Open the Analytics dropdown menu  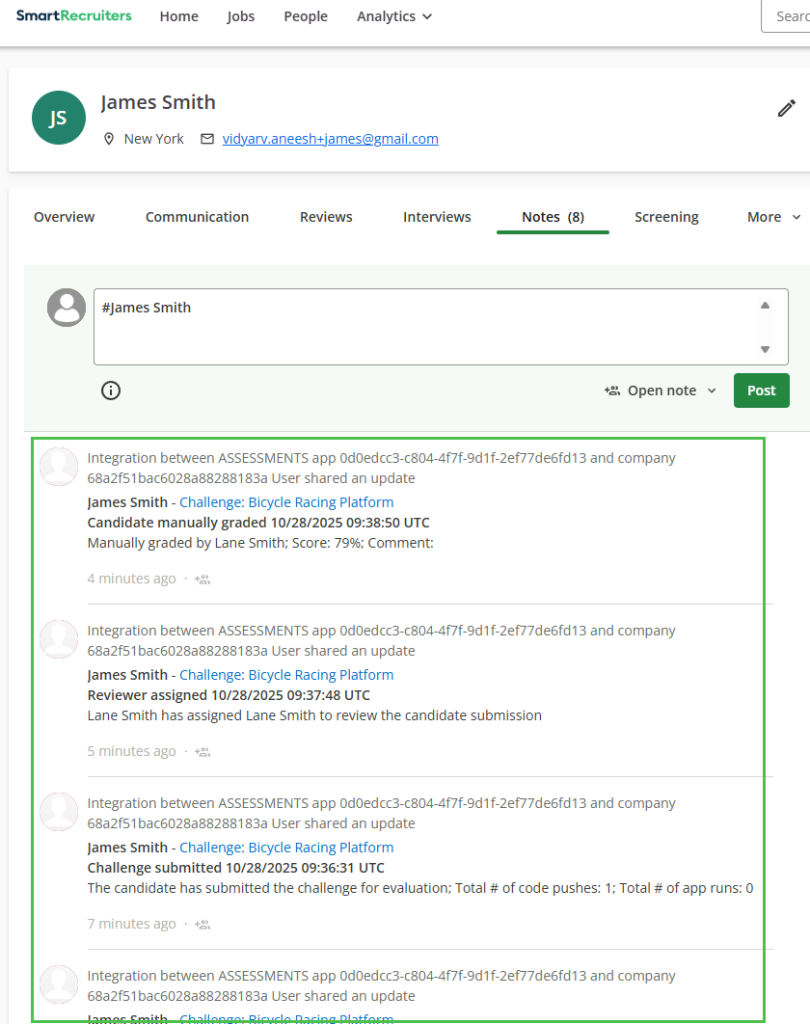point(394,17)
